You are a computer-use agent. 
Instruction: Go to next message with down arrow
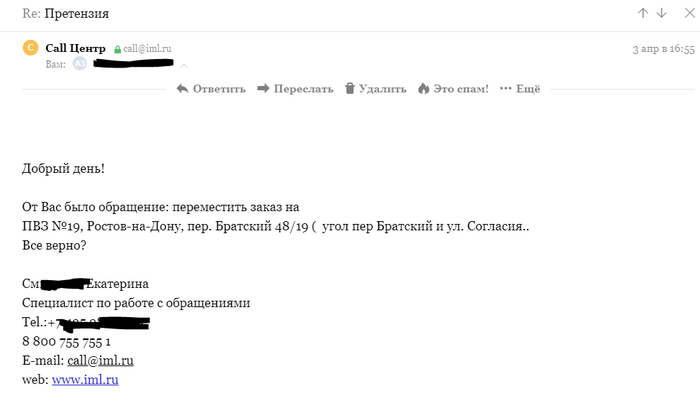(x=661, y=13)
